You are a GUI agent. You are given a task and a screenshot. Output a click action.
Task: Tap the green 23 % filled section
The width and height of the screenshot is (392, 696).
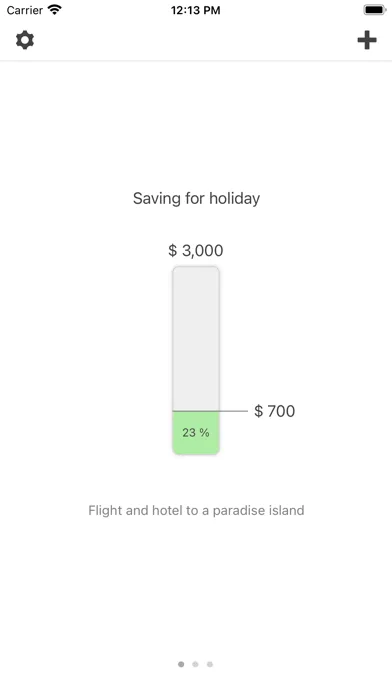[x=196, y=433]
